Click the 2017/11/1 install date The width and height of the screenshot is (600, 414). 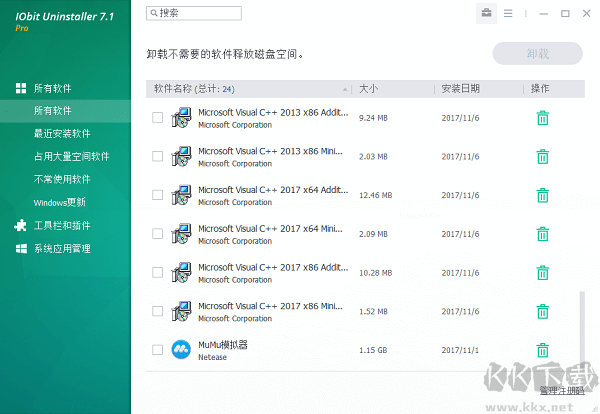(x=460, y=350)
